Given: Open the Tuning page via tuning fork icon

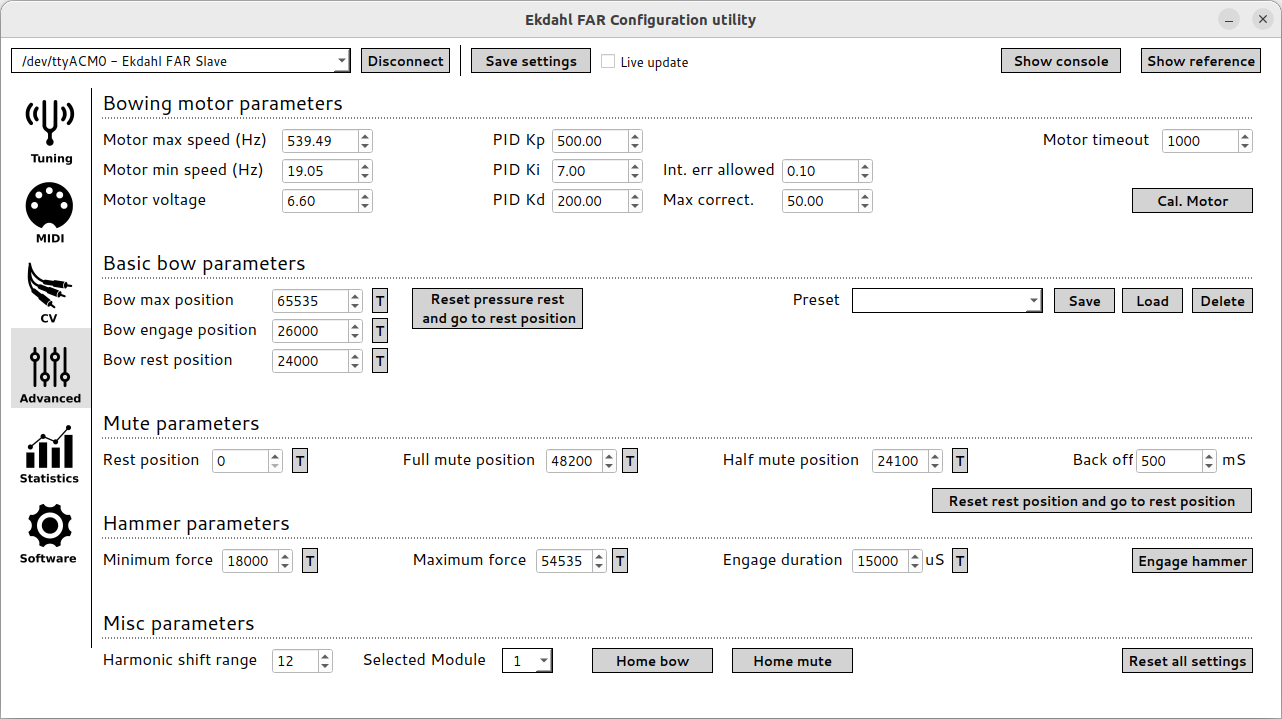Looking at the screenshot, I should click(50, 129).
